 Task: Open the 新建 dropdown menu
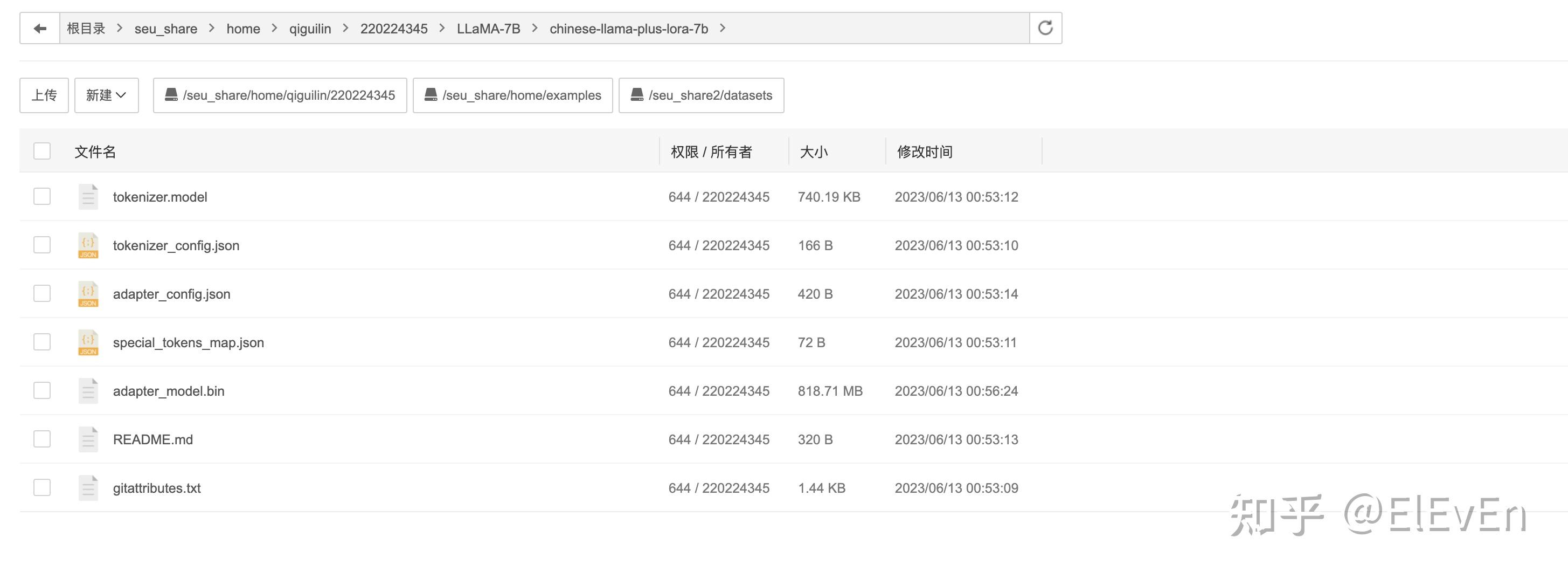coord(106,95)
